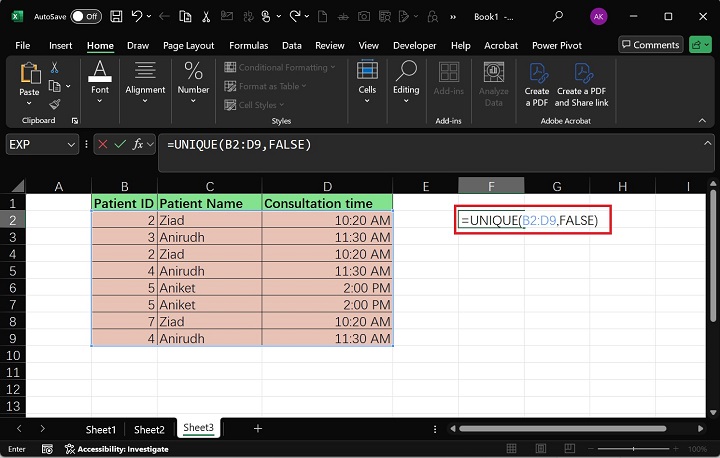Image resolution: width=720 pixels, height=458 pixels.
Task: Expand the Number format group dropdown
Action: [193, 101]
